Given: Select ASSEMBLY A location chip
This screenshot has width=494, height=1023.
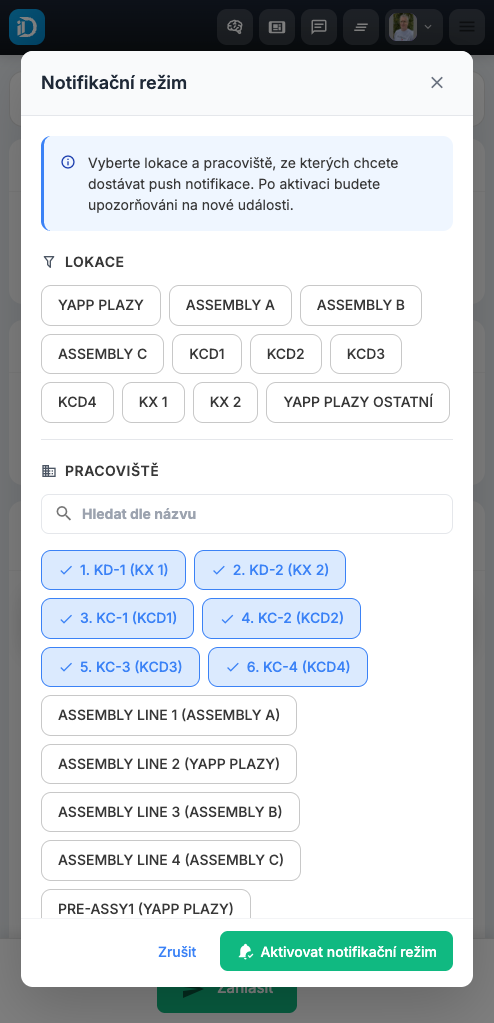Looking at the screenshot, I should tap(230, 305).
